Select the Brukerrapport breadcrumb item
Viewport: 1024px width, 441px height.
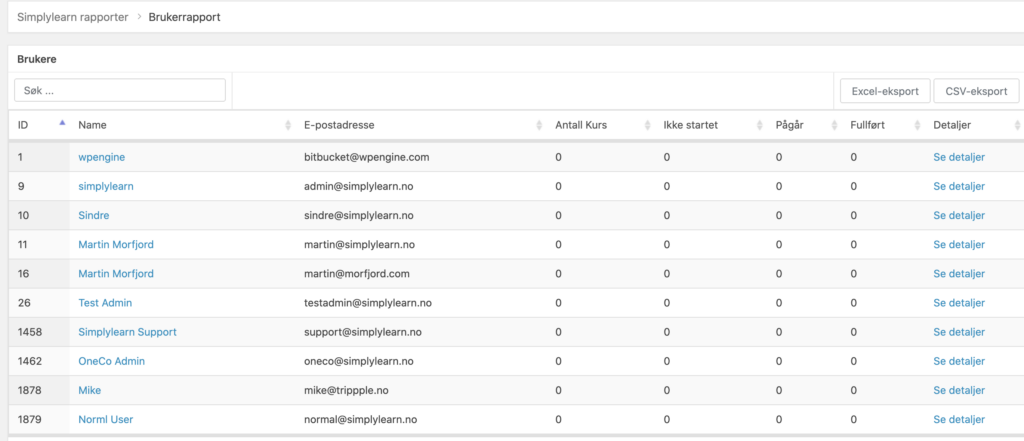184,17
